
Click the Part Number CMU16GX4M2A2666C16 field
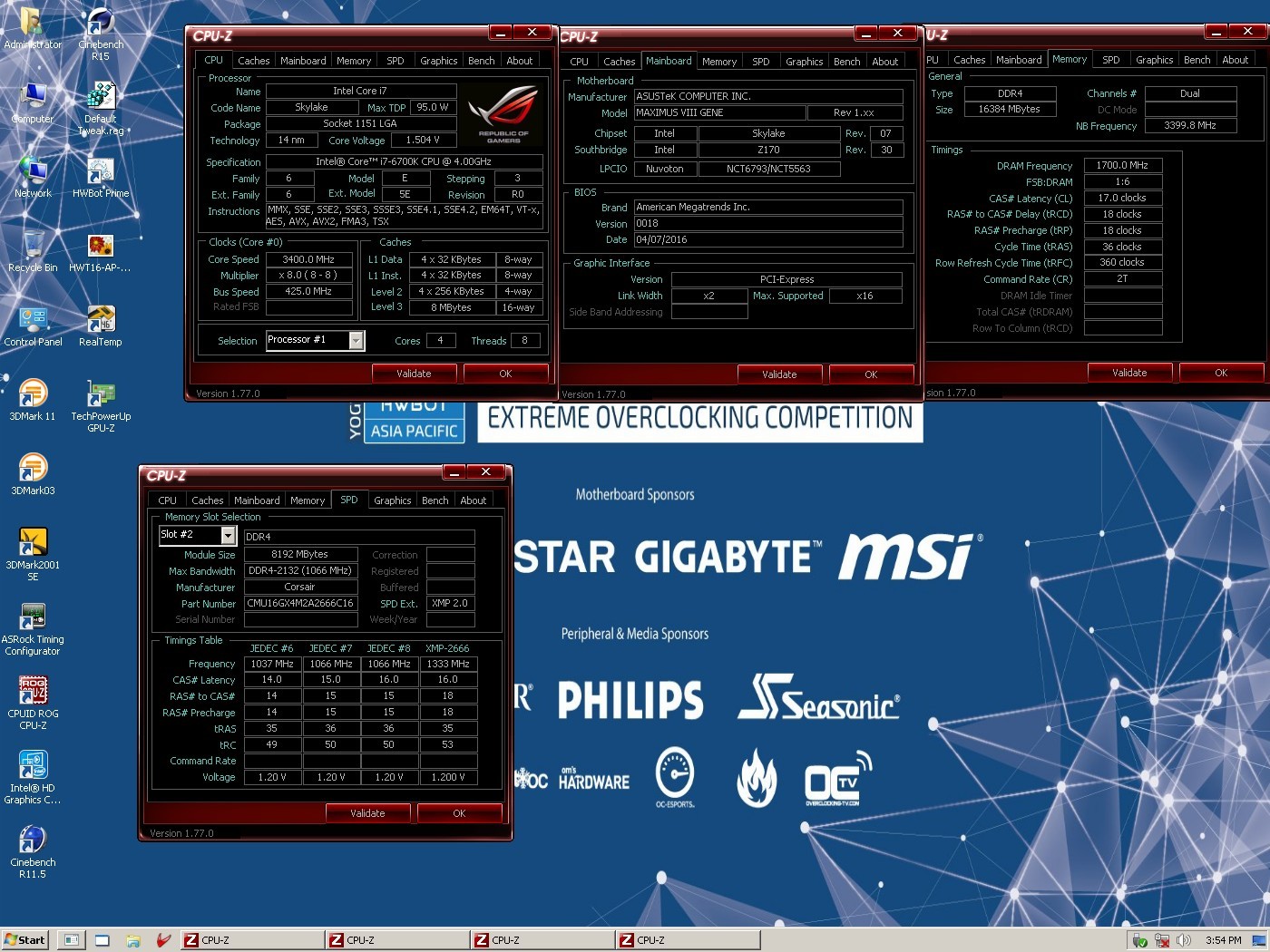(300, 603)
